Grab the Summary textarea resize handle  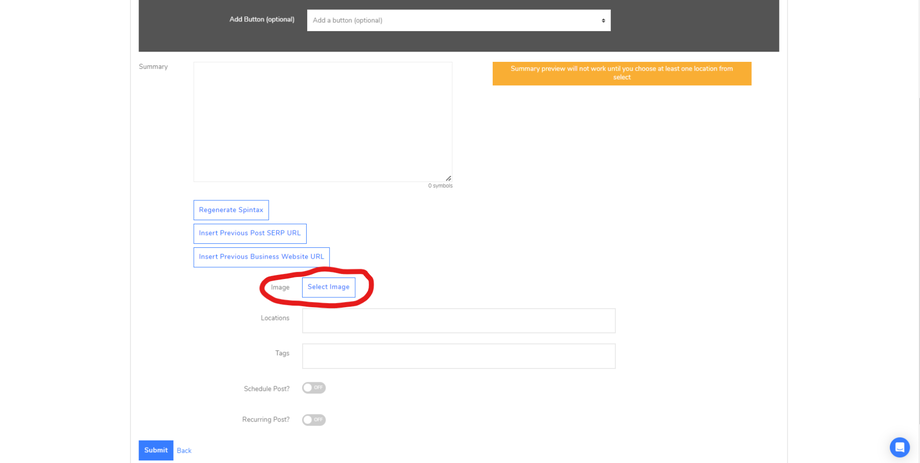pyautogui.click(x=448, y=178)
